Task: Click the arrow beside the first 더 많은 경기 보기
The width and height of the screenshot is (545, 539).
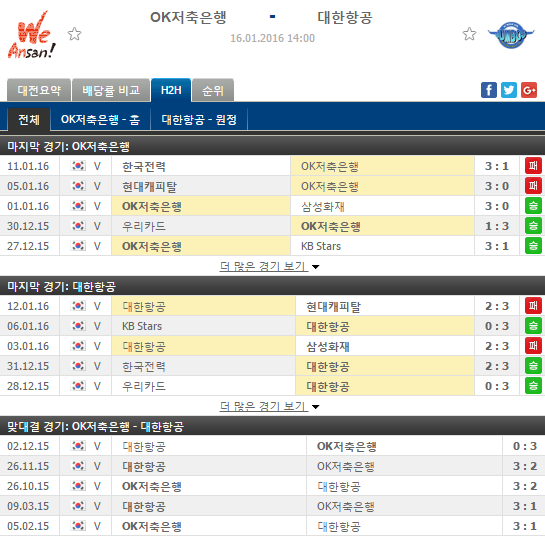Action: pos(316,267)
